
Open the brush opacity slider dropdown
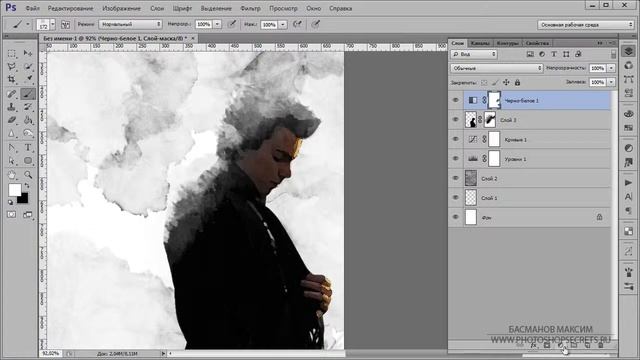point(218,24)
